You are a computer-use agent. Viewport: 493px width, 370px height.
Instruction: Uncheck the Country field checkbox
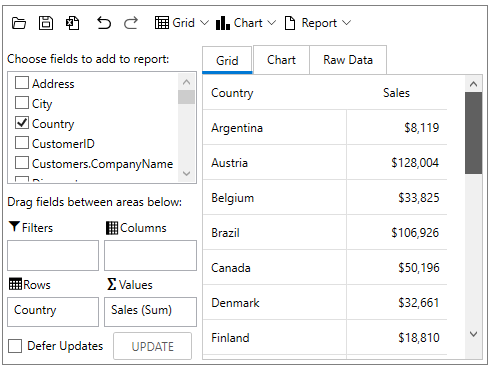(22, 123)
